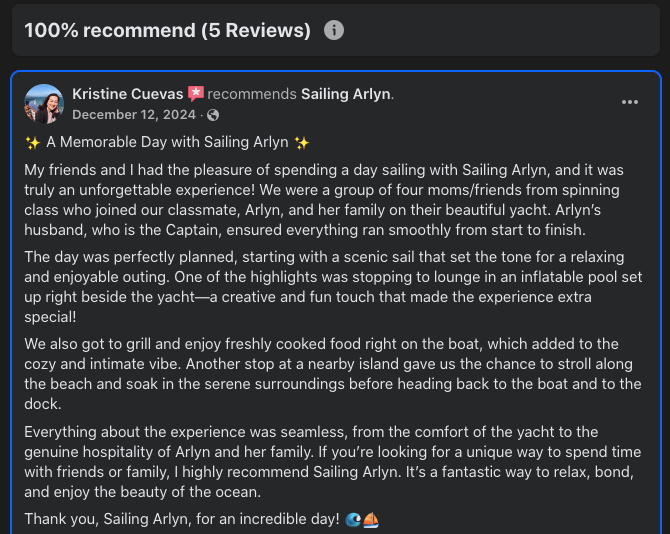Click the paragraph starting Everything about the experience
670x534 pixels.
320,462
